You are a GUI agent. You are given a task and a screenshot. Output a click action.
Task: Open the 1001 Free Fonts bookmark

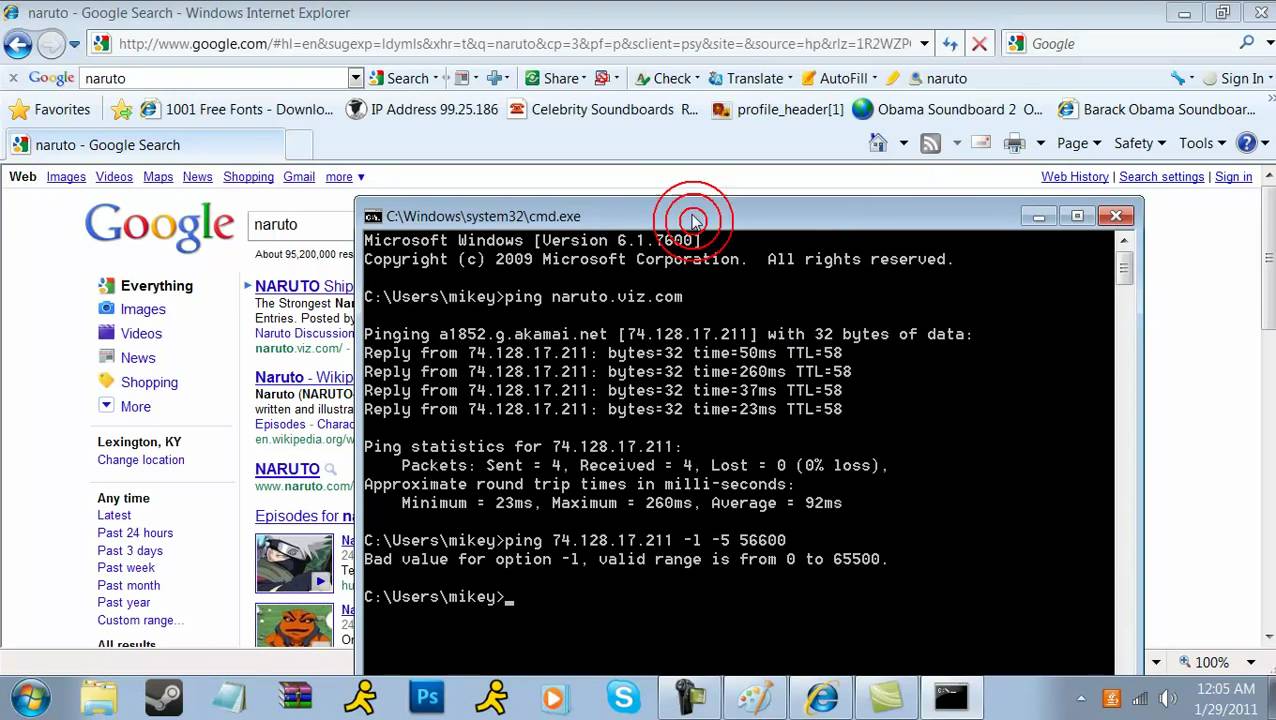coord(237,109)
